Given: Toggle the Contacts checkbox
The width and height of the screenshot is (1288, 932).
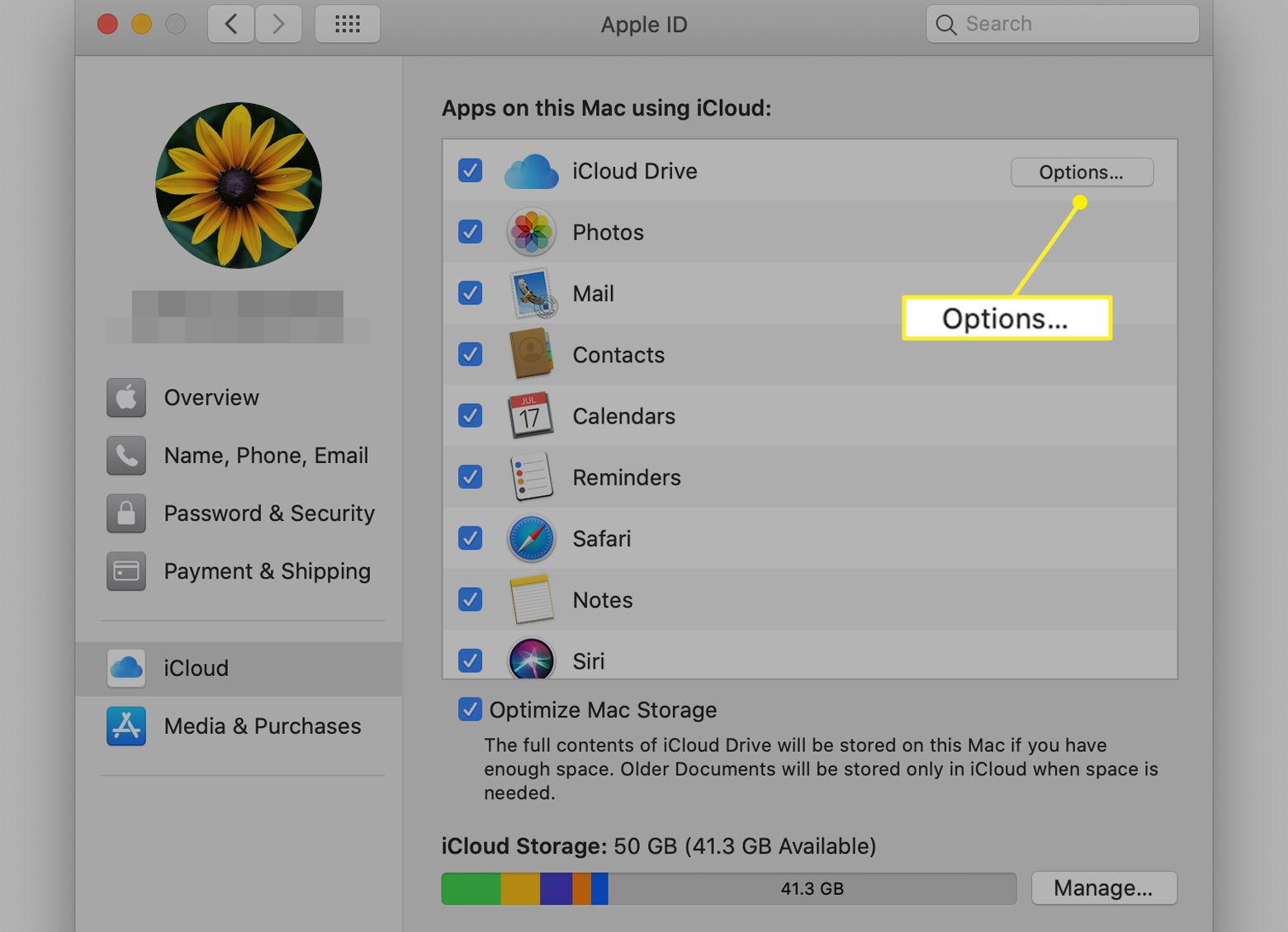Looking at the screenshot, I should pos(470,354).
